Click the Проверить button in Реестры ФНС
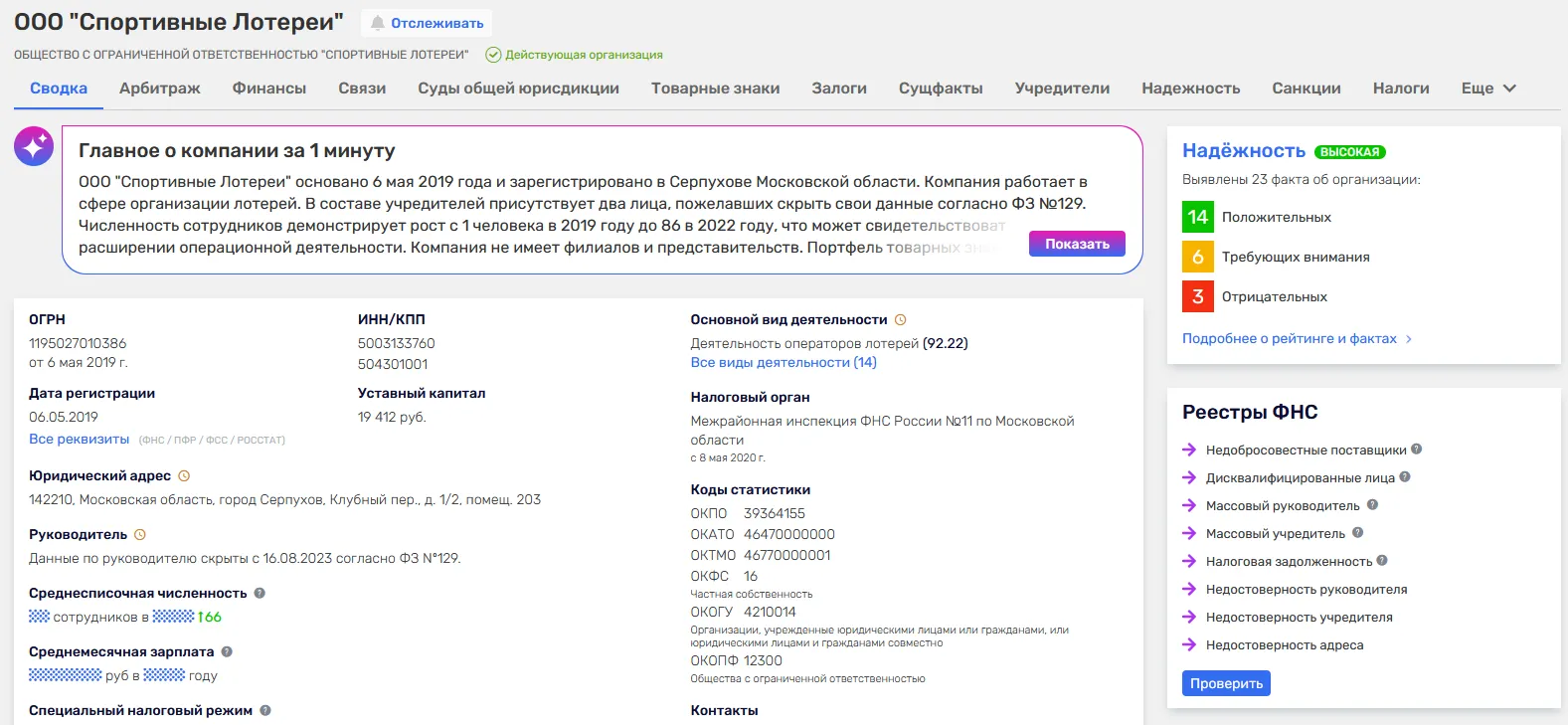The width and height of the screenshot is (1568, 725). tap(1226, 683)
